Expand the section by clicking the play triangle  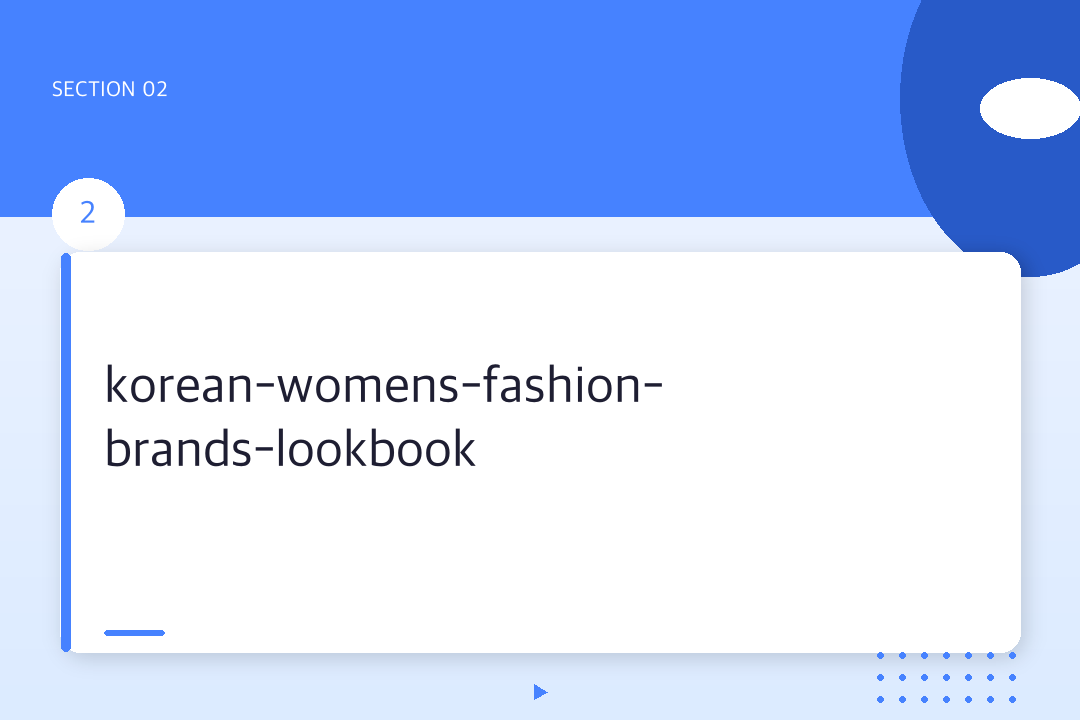(541, 691)
